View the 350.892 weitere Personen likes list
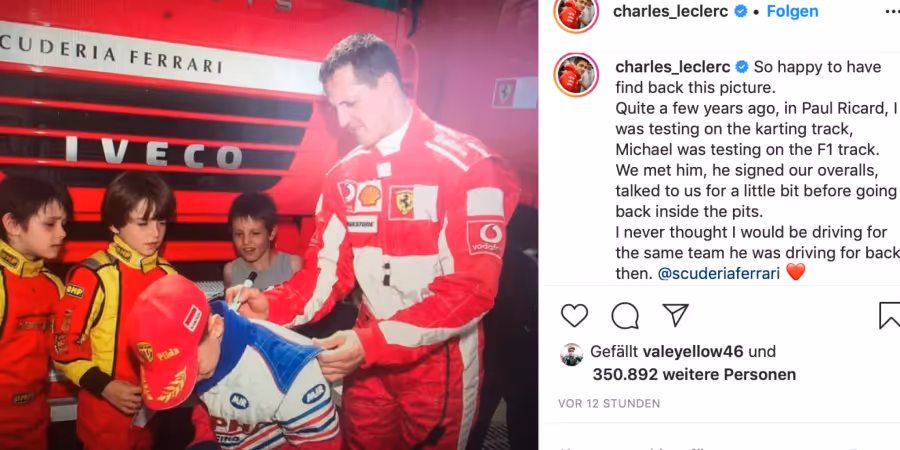The width and height of the screenshot is (900, 450). coord(694,375)
